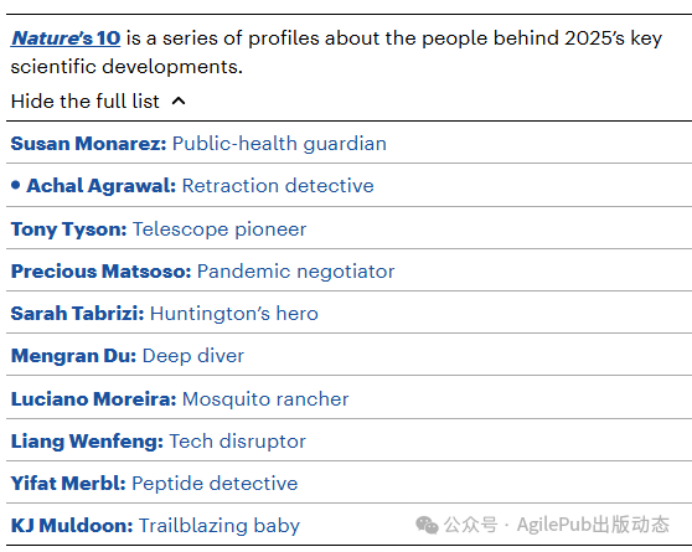Click the 'Hide the full list' label

pos(86,101)
